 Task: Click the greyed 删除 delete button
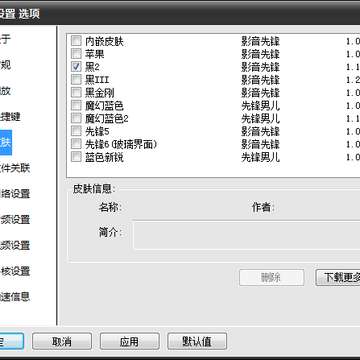pyautogui.click(x=271, y=278)
